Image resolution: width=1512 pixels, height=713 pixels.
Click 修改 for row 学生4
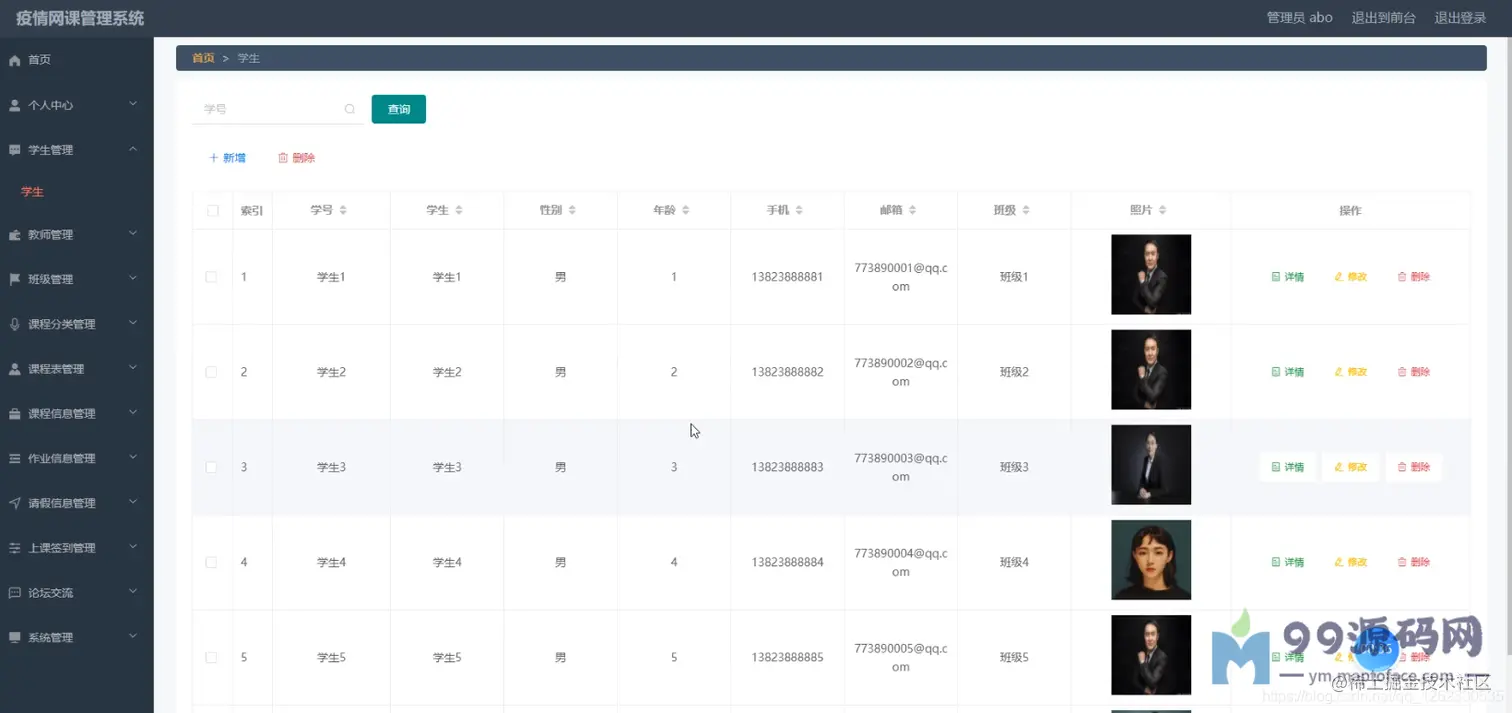point(1350,562)
